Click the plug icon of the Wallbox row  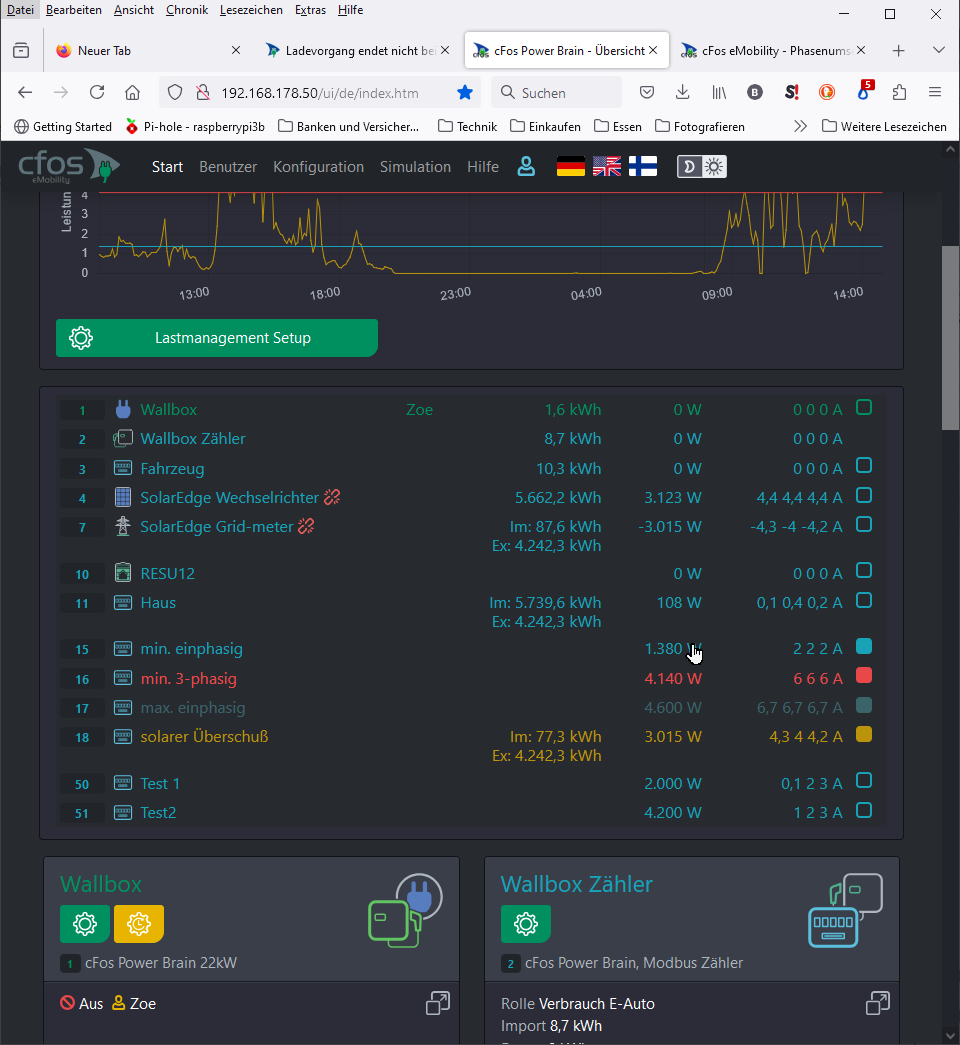(123, 409)
